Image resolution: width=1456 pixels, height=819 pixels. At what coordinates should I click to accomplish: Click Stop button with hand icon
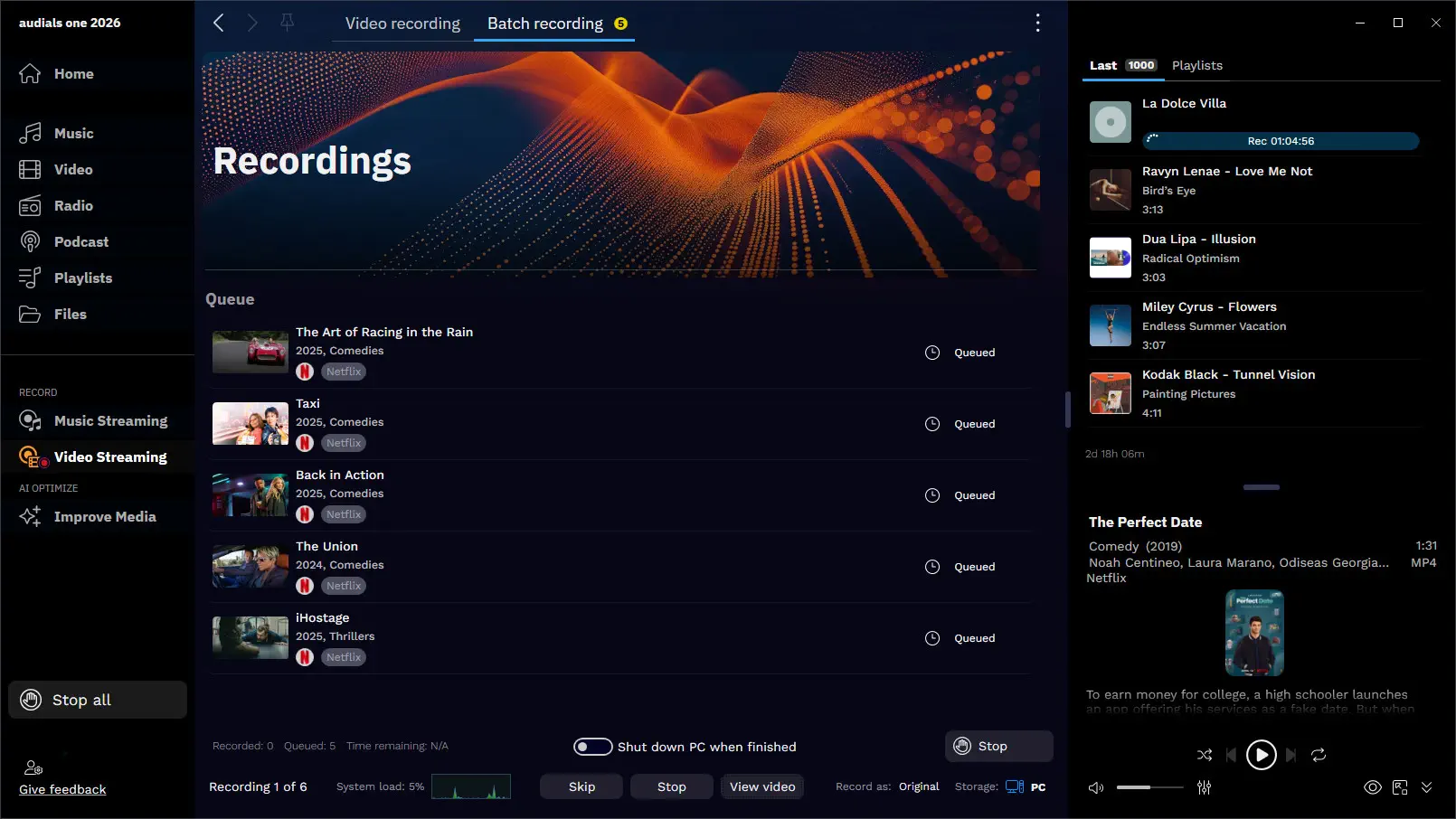pos(998,746)
